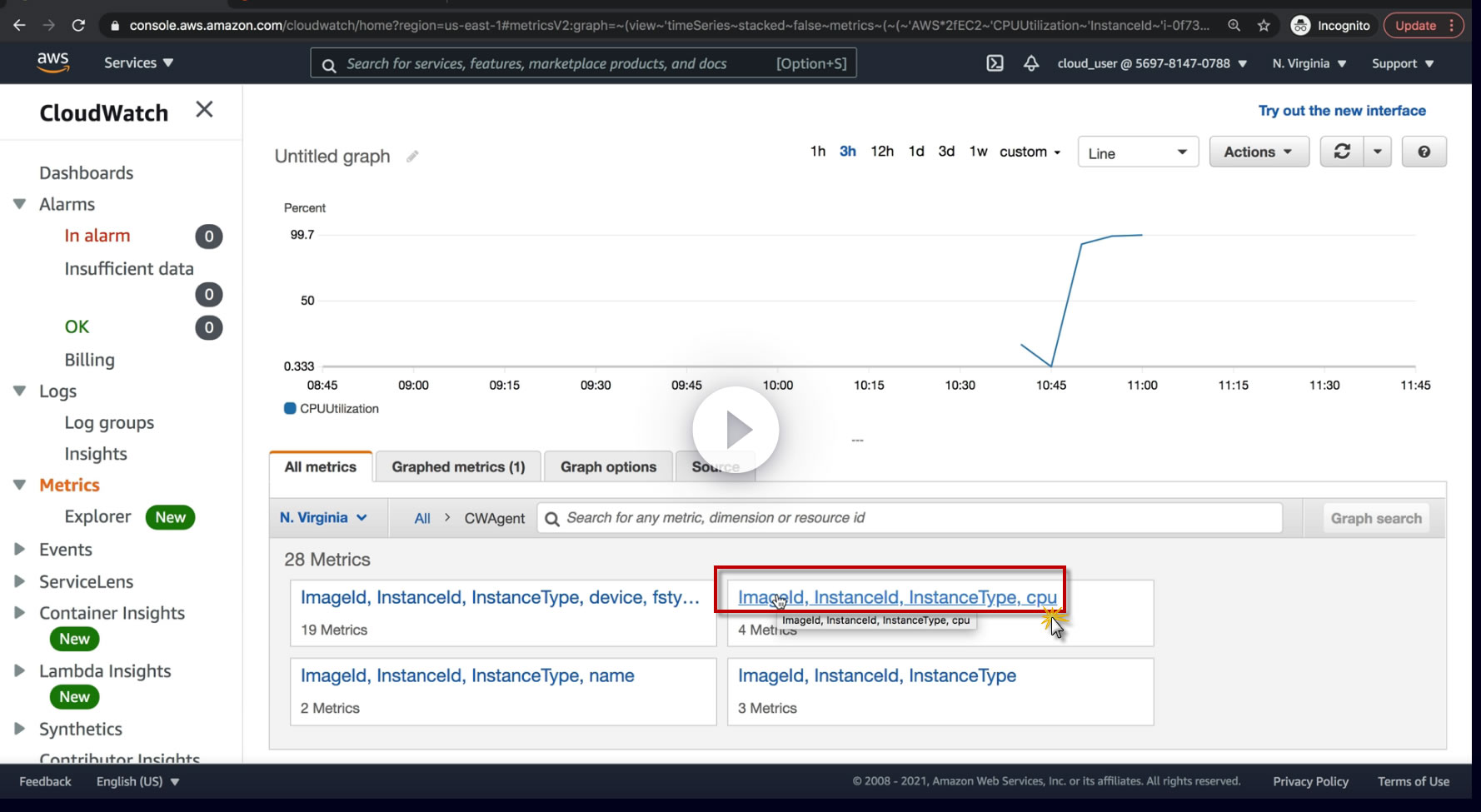Open the cloud_user account dropdown

[x=1152, y=63]
